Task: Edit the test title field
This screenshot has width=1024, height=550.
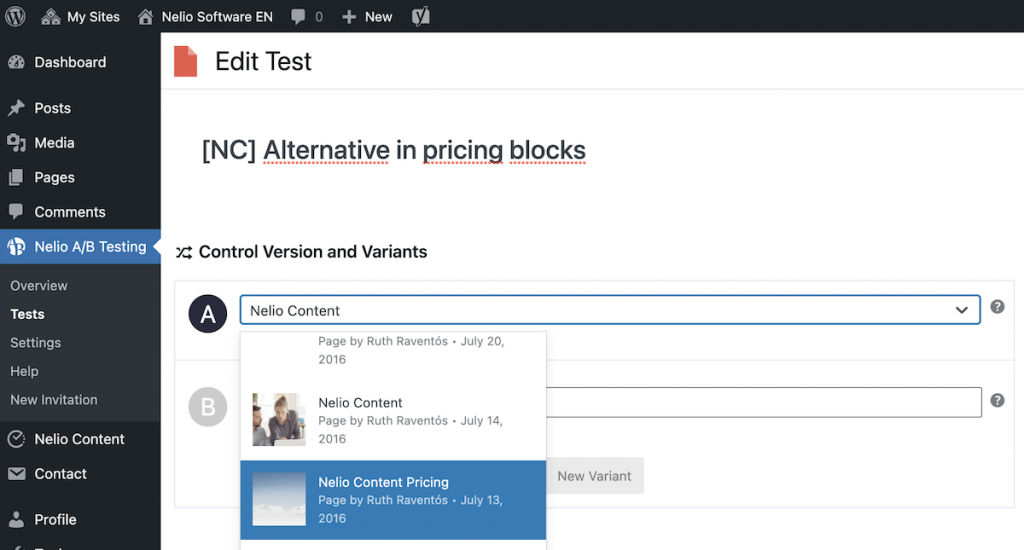Action: (x=394, y=150)
